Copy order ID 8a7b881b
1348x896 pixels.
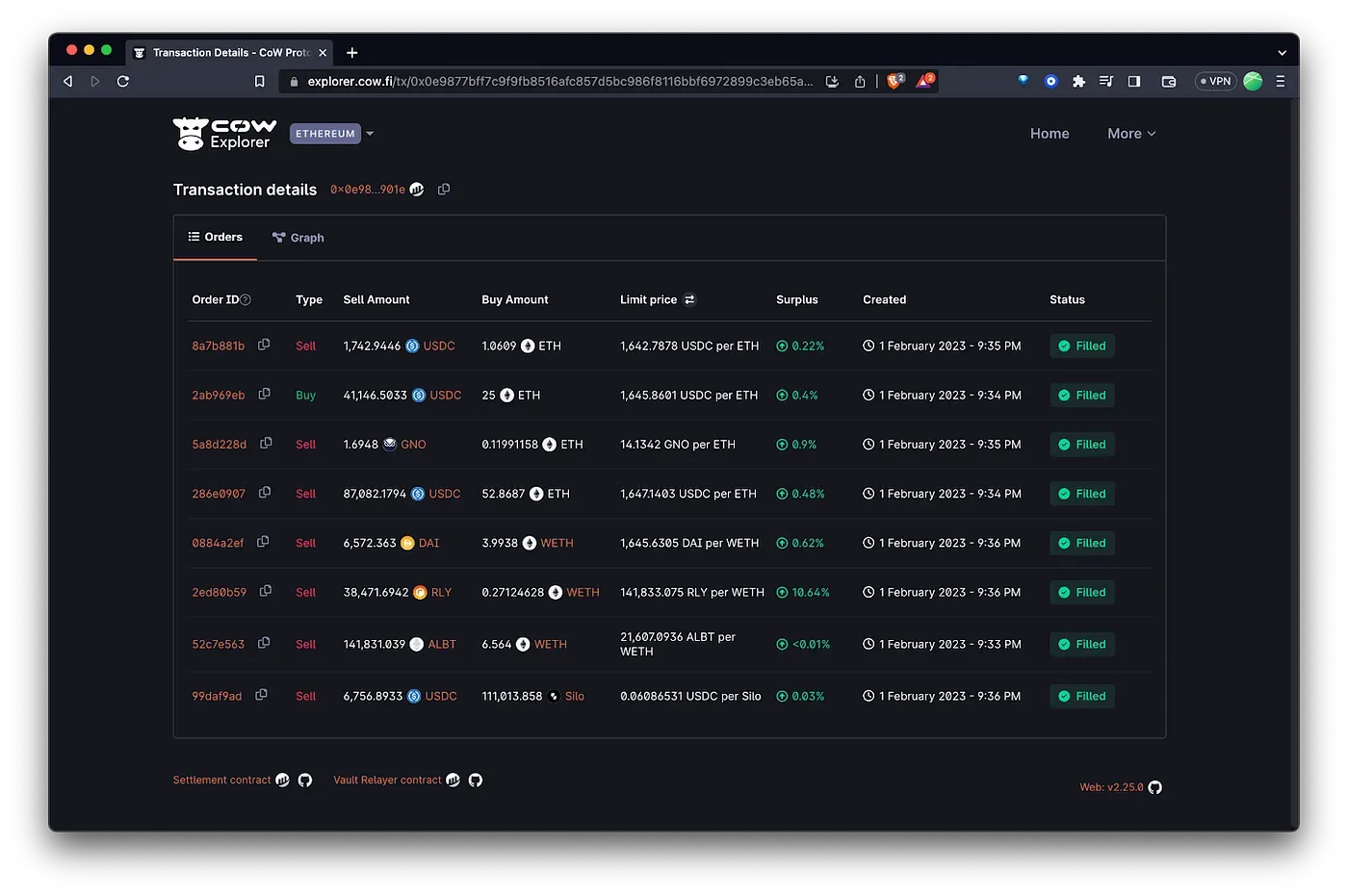tap(263, 345)
